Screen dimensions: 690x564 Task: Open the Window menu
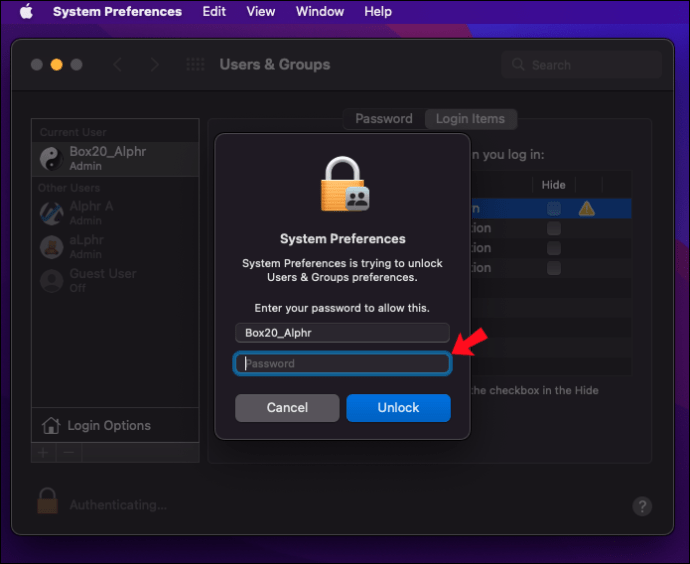pos(319,11)
